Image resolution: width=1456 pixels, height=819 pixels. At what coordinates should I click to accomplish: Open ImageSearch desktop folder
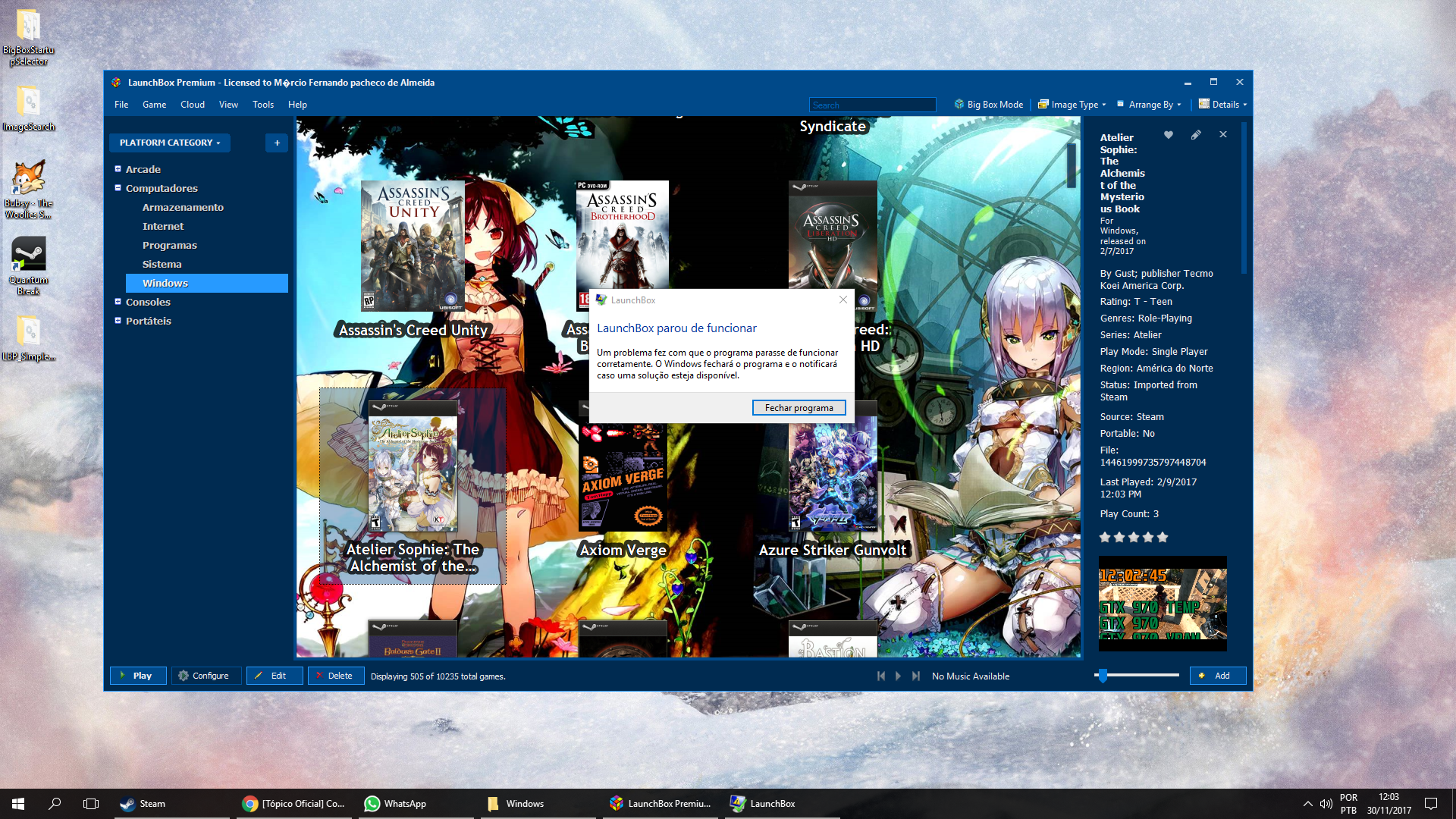[x=29, y=108]
